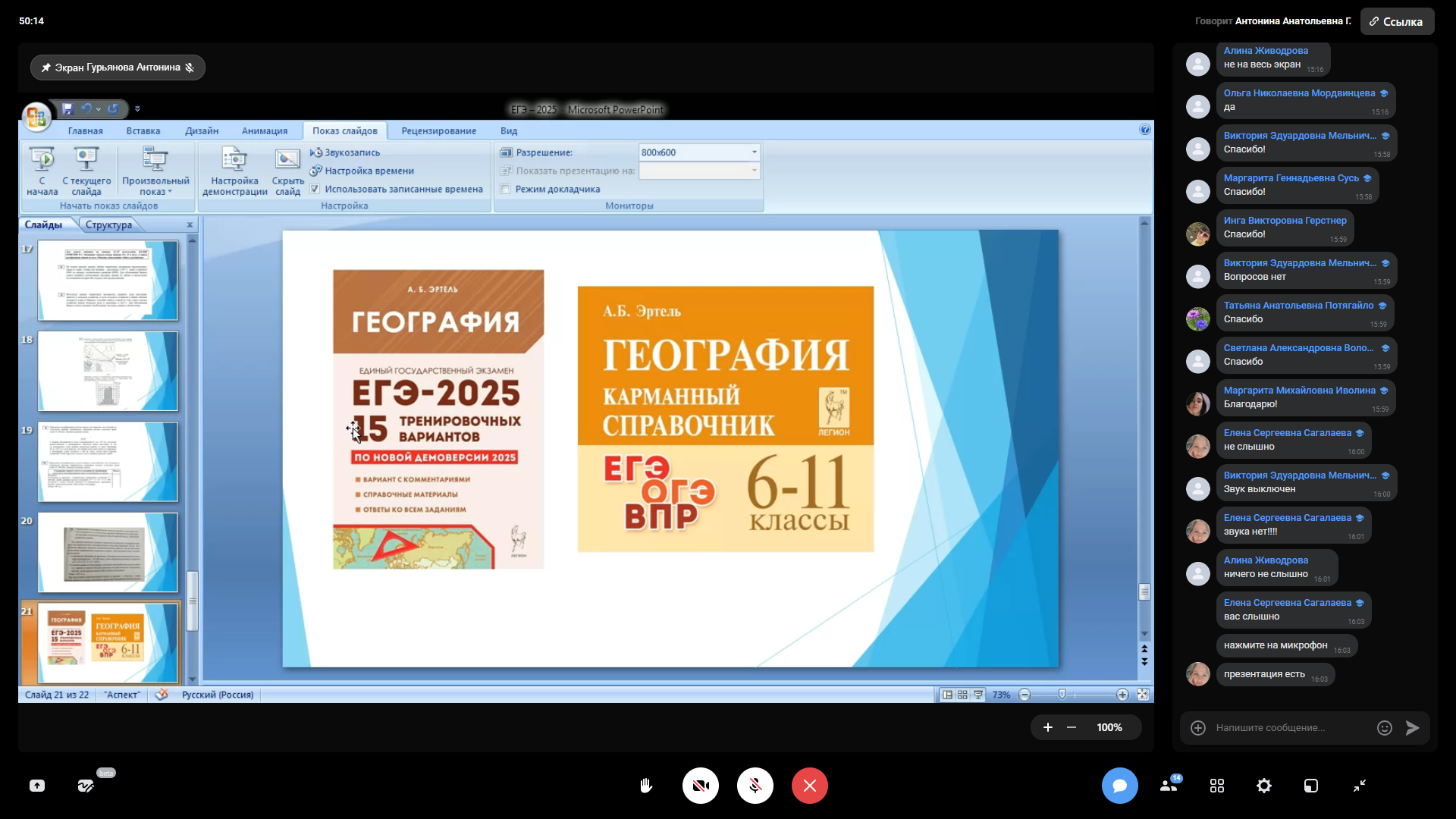Click the next slide double arrow
The width and height of the screenshot is (1456, 819).
point(1144,662)
